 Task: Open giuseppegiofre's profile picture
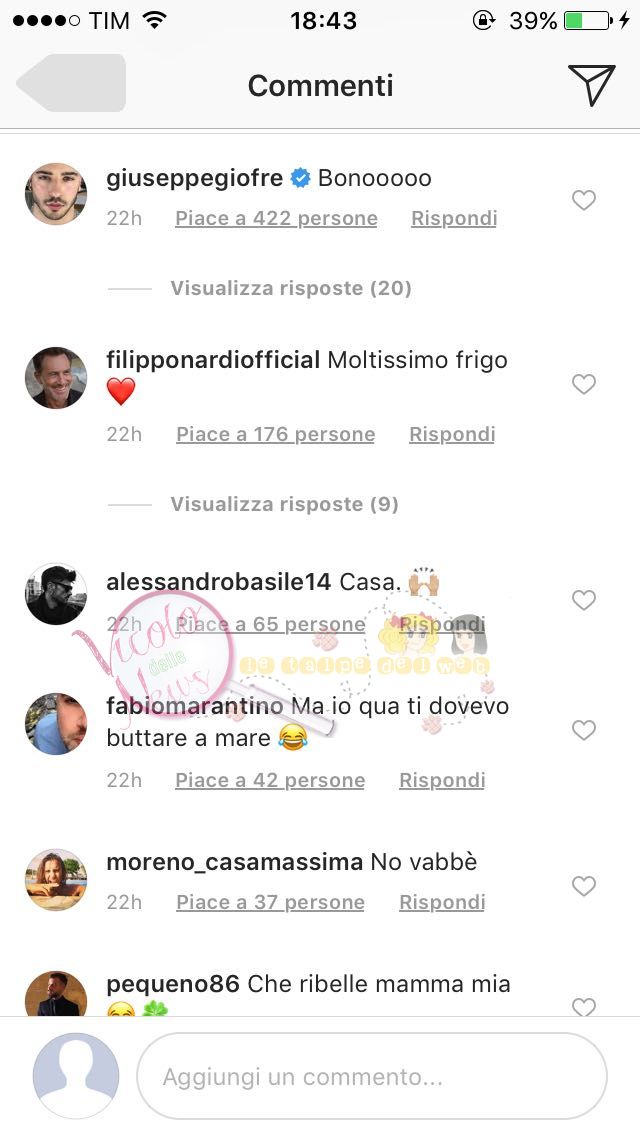(x=56, y=194)
